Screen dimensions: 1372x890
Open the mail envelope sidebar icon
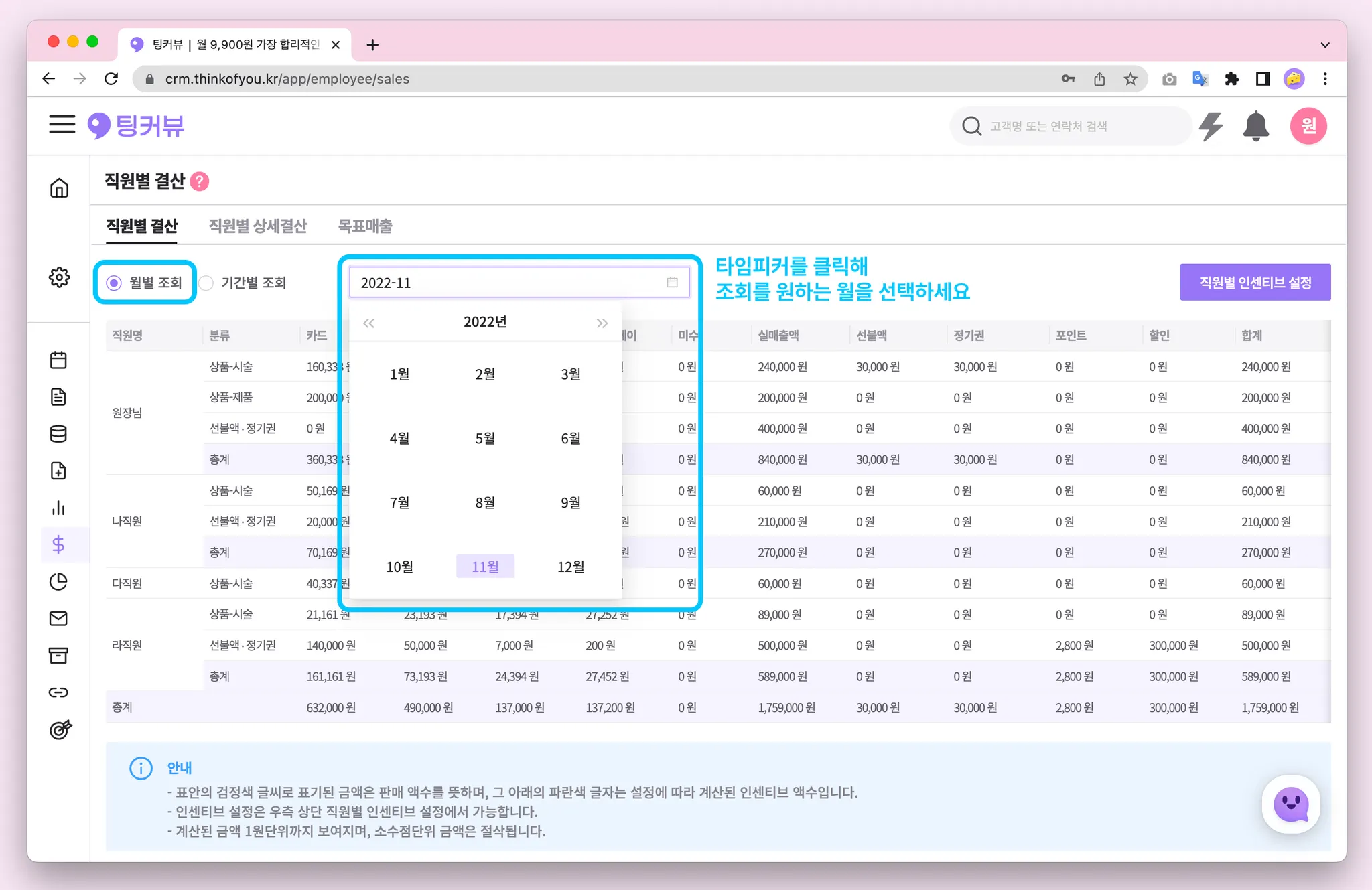pyautogui.click(x=58, y=619)
